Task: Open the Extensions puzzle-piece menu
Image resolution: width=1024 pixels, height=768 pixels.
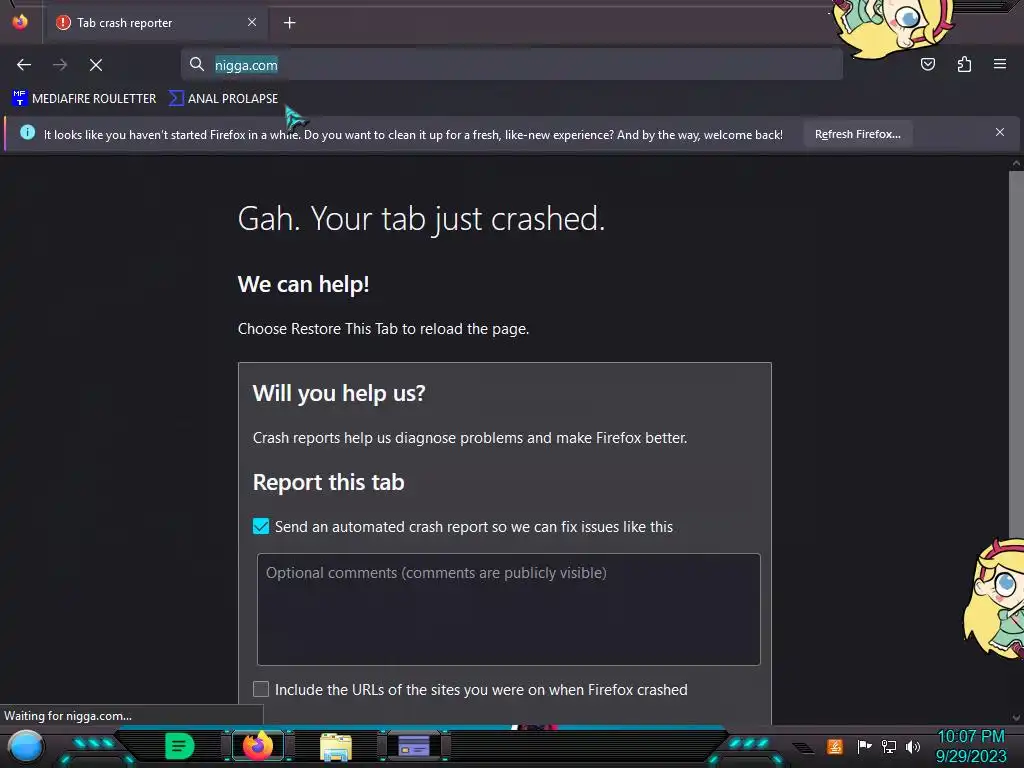Action: pos(964,64)
